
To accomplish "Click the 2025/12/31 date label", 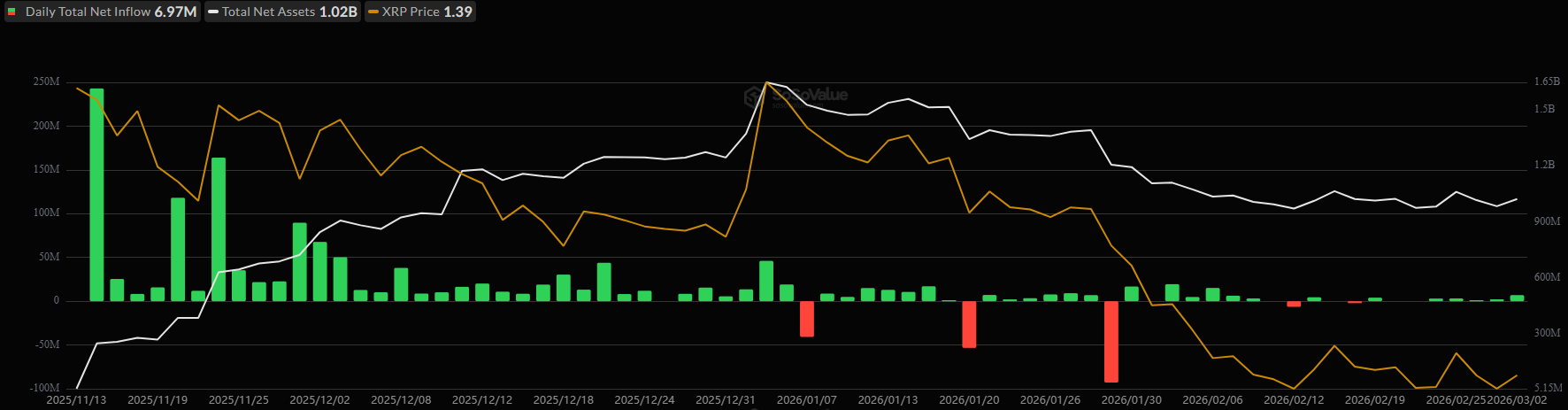I will coord(726,400).
